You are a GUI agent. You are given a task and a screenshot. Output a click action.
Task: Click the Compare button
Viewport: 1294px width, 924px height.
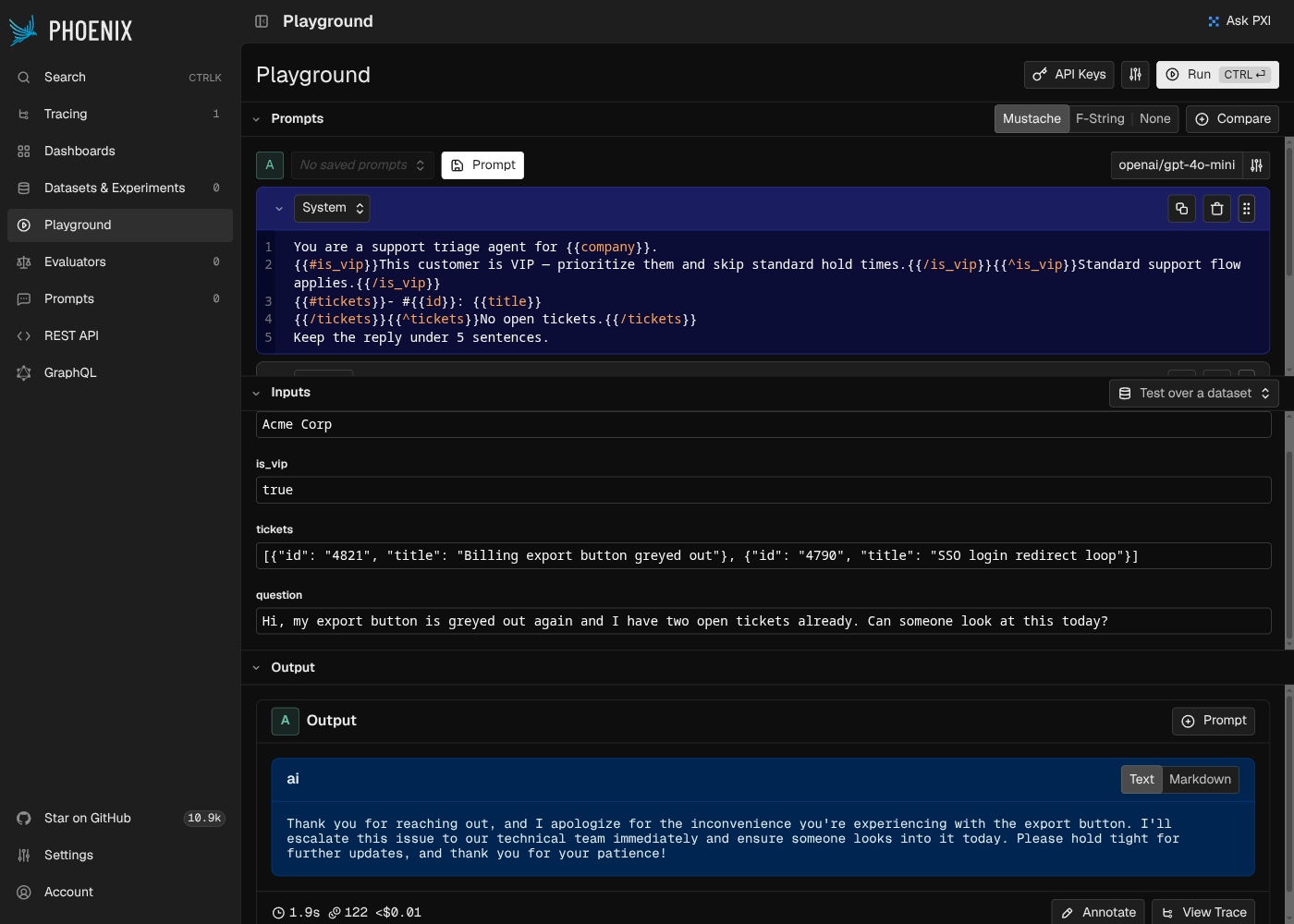[1232, 119]
